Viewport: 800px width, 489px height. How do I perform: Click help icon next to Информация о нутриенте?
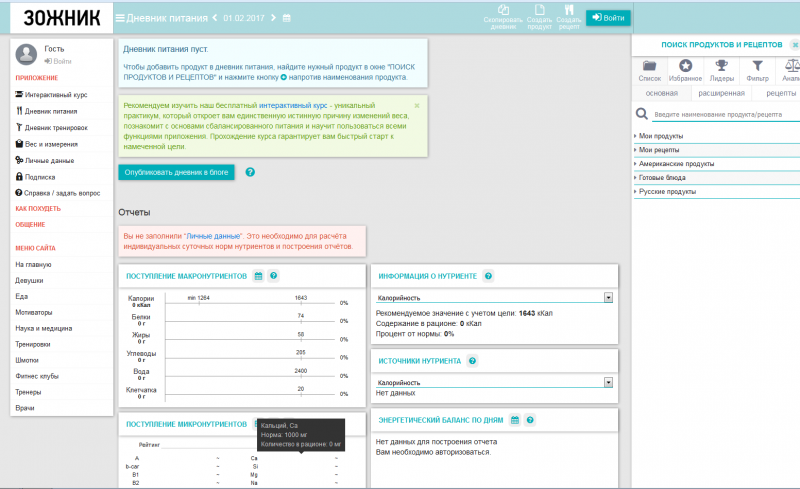488,276
